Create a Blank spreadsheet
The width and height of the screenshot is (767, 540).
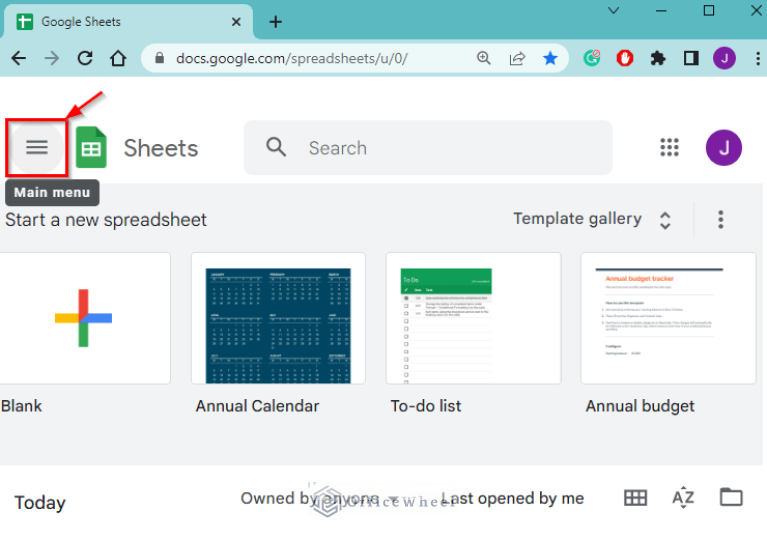pyautogui.click(x=84, y=318)
